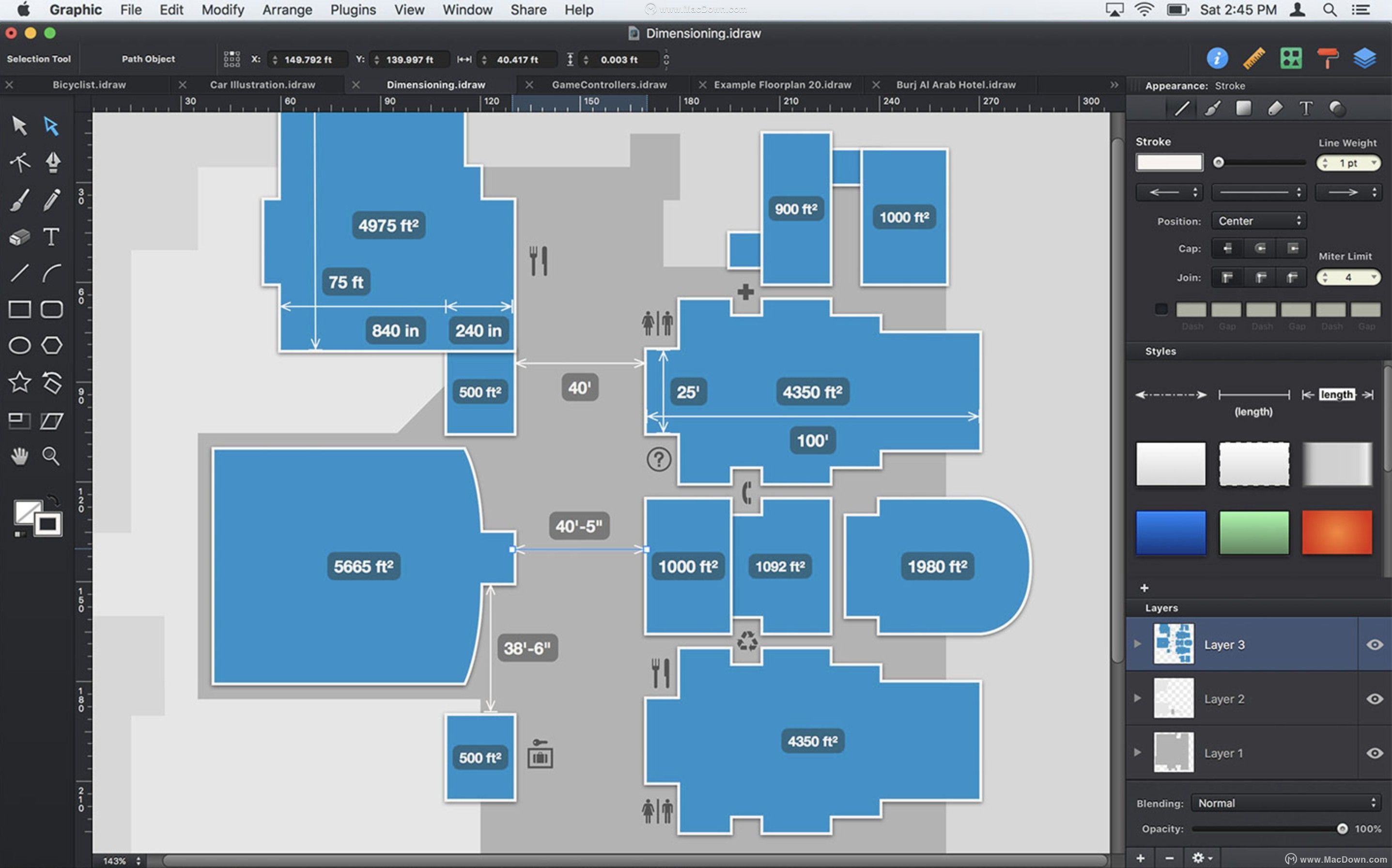Click the Stroke color swatch
This screenshot has width=1392, height=868.
click(1169, 162)
